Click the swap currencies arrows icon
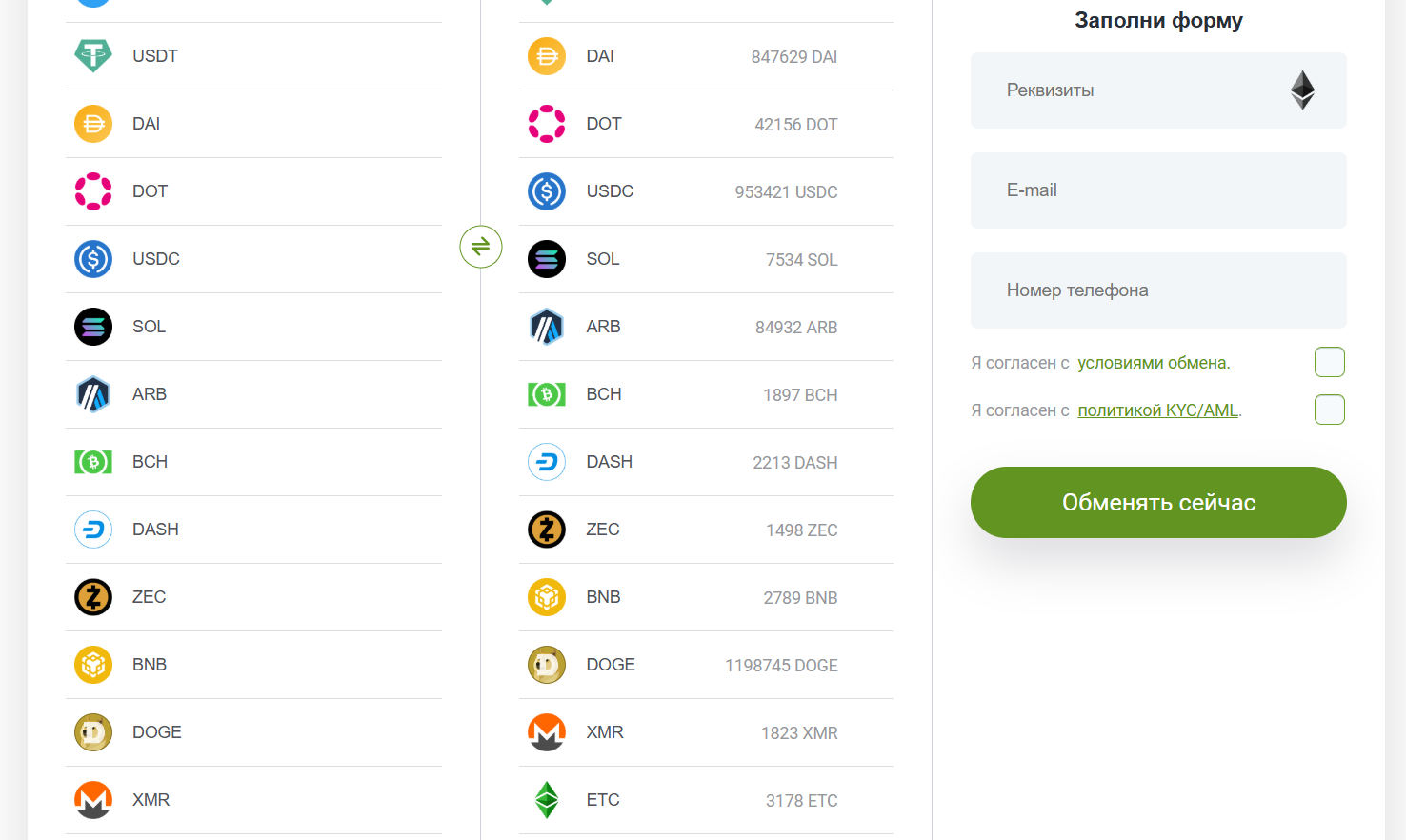Viewport: 1406px width, 840px height. [481, 247]
